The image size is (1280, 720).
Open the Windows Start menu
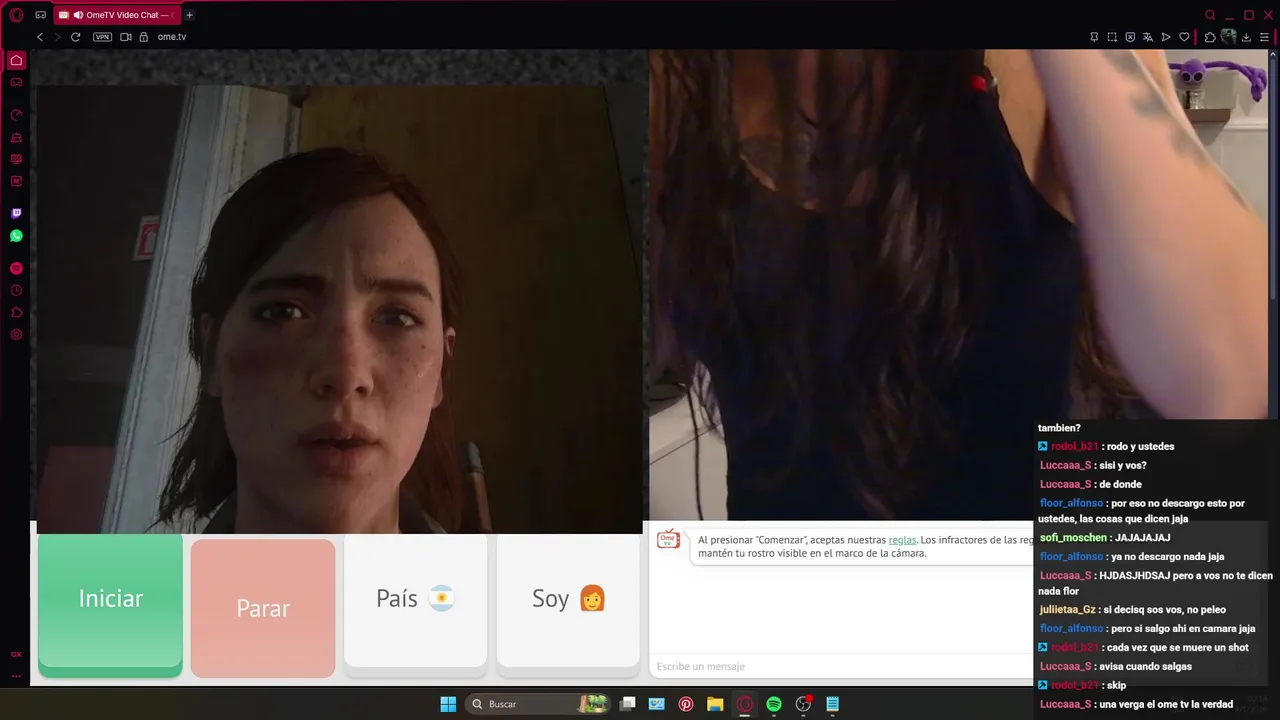click(448, 704)
